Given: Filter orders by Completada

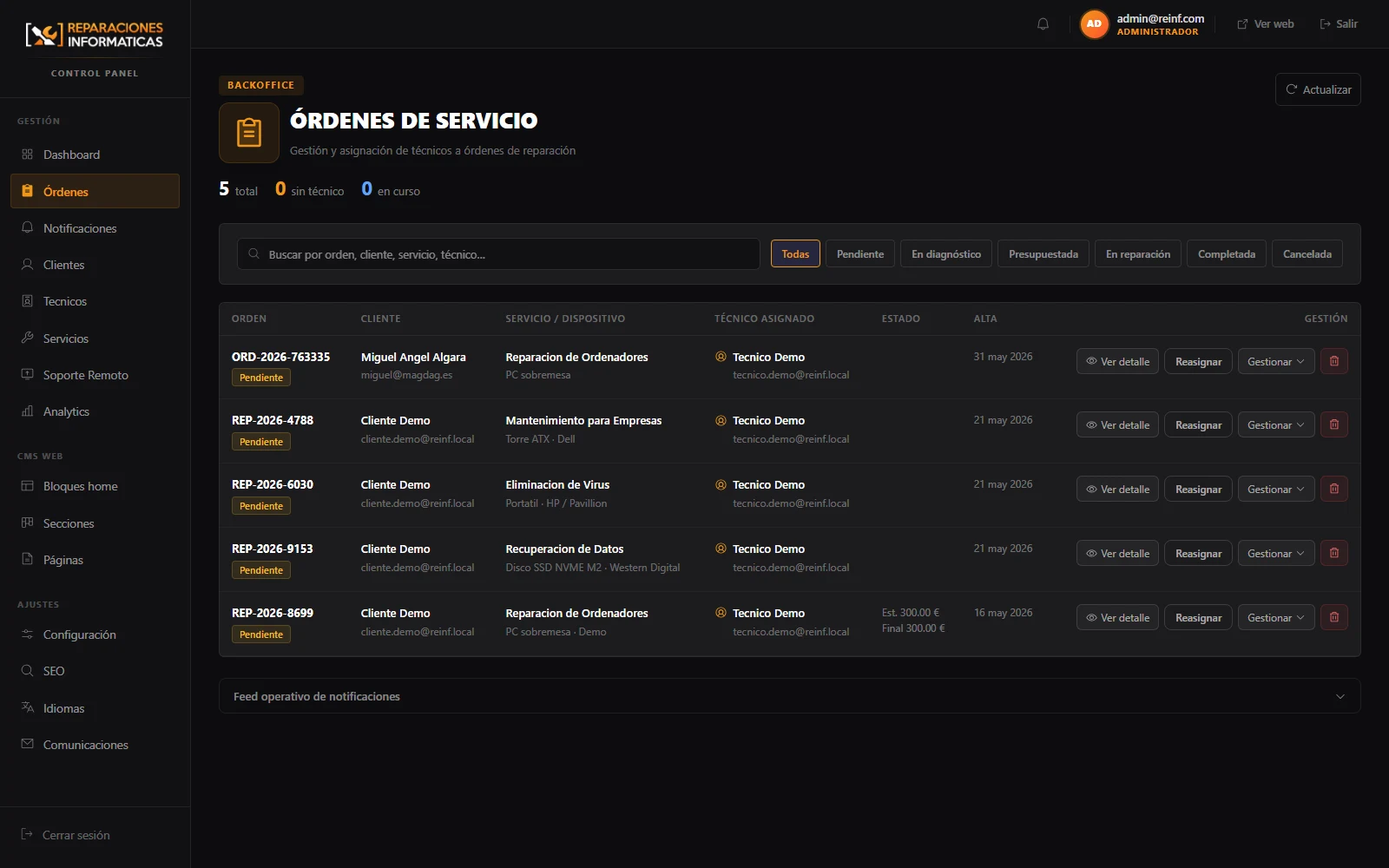Looking at the screenshot, I should click(x=1227, y=253).
